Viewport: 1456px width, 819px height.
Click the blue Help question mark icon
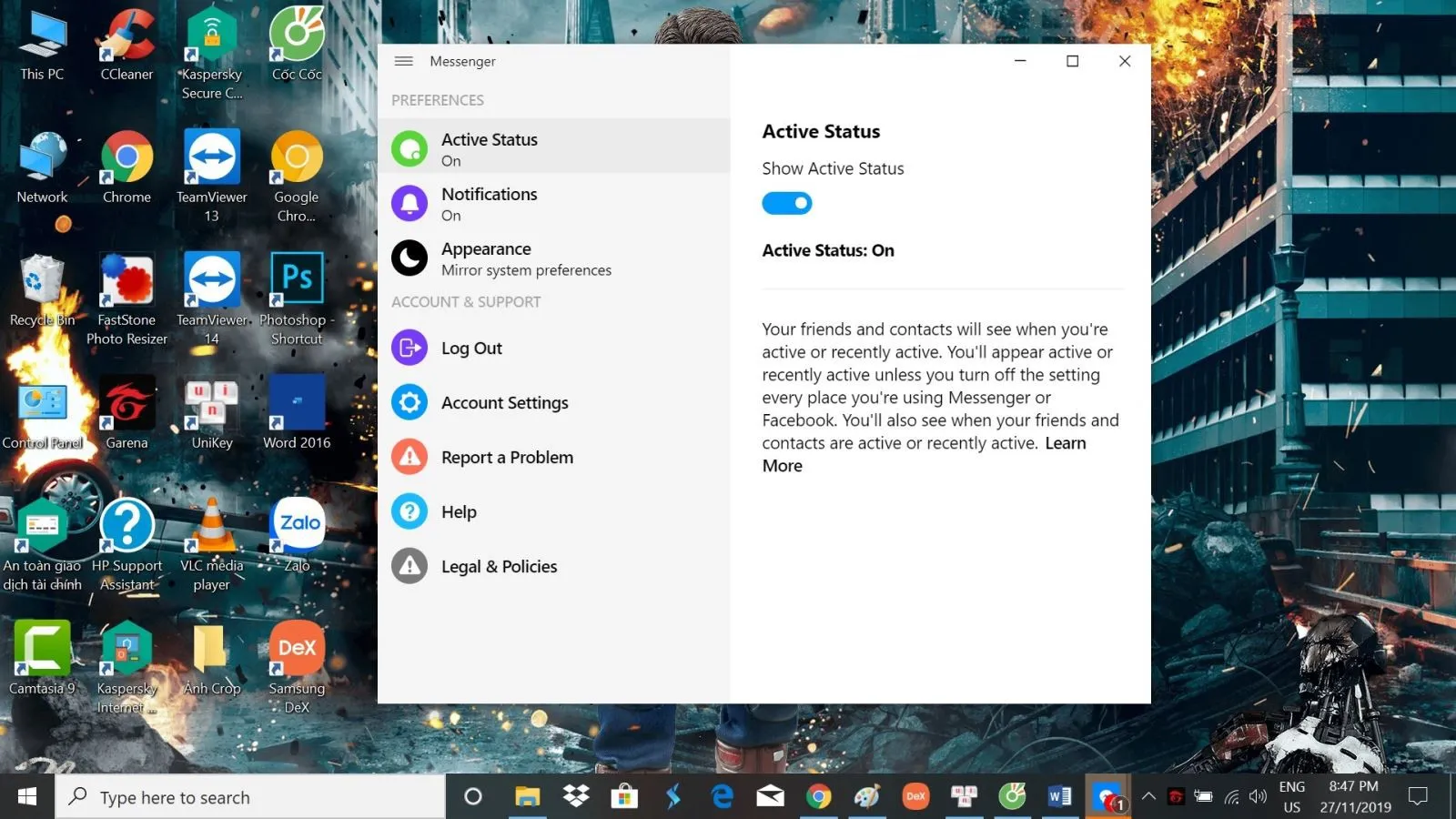point(409,511)
